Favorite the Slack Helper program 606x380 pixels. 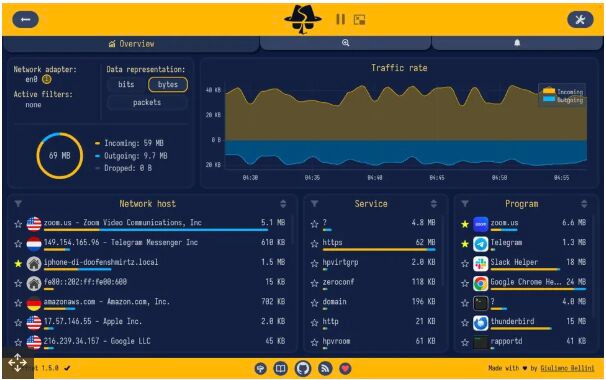pos(465,264)
